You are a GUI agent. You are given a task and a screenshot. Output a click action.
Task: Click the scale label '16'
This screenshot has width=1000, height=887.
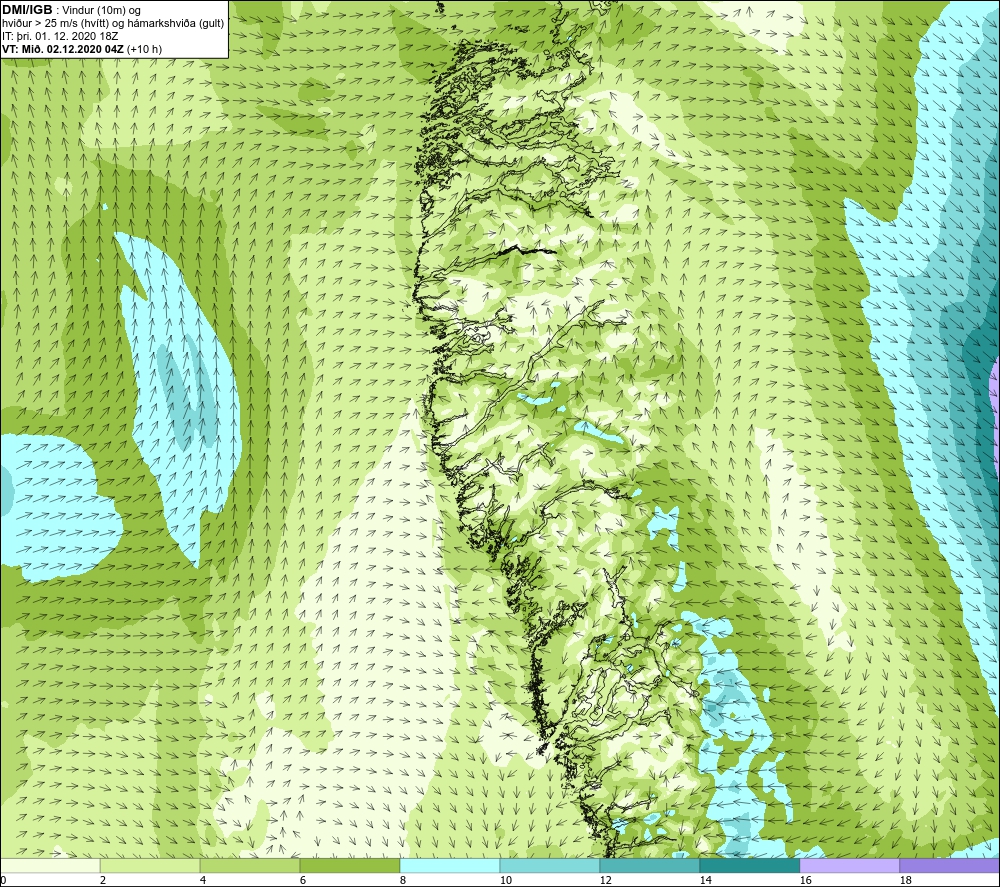(x=805, y=880)
